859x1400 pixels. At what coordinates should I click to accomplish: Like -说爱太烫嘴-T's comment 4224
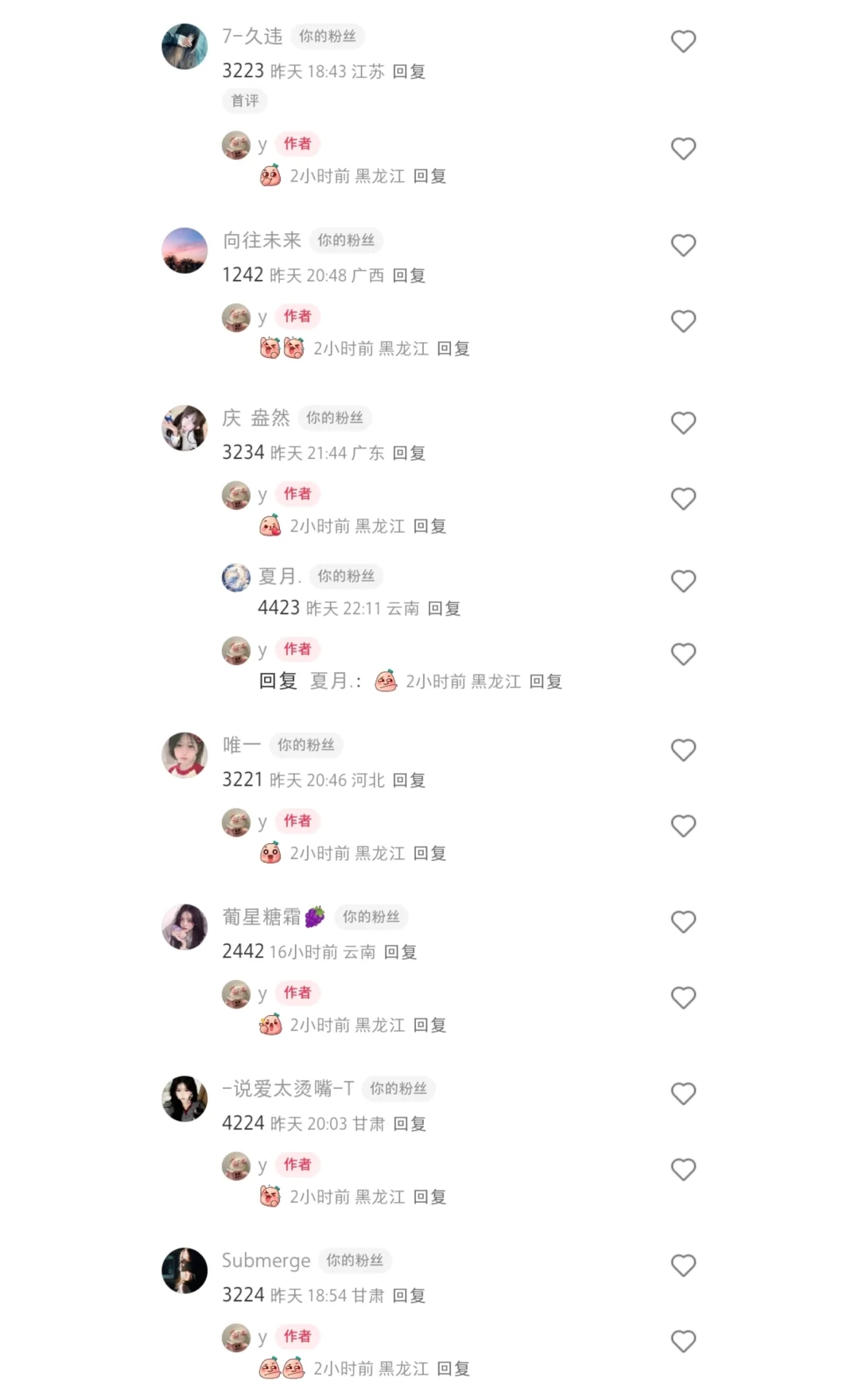(683, 1093)
